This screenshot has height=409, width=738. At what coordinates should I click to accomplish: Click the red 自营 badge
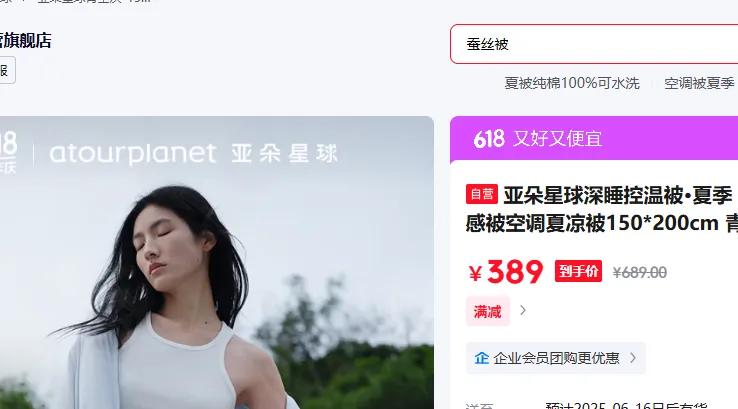481,194
